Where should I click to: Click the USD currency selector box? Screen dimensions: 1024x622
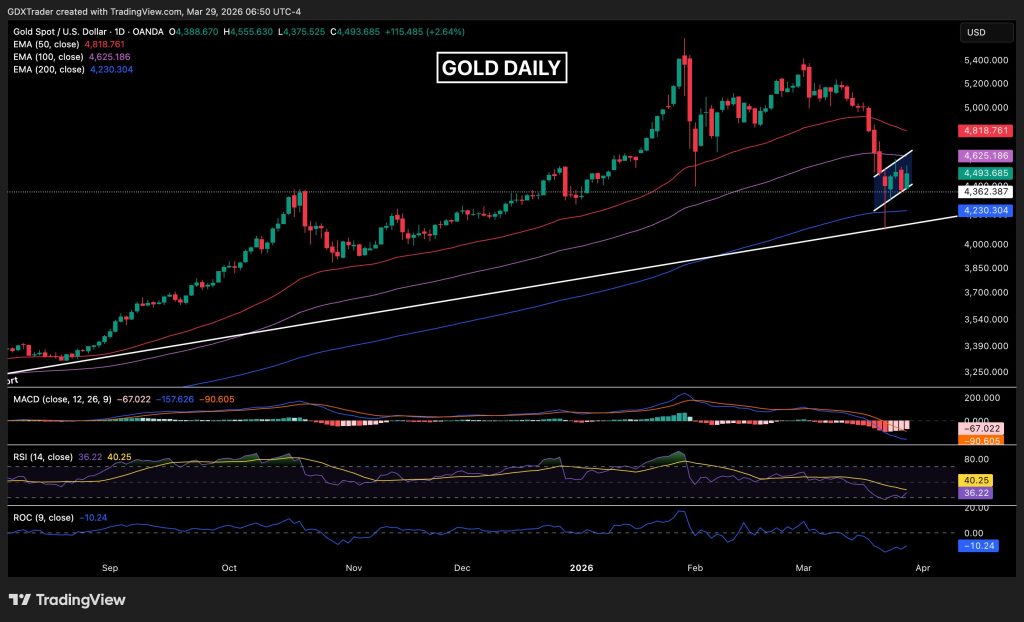pos(977,34)
